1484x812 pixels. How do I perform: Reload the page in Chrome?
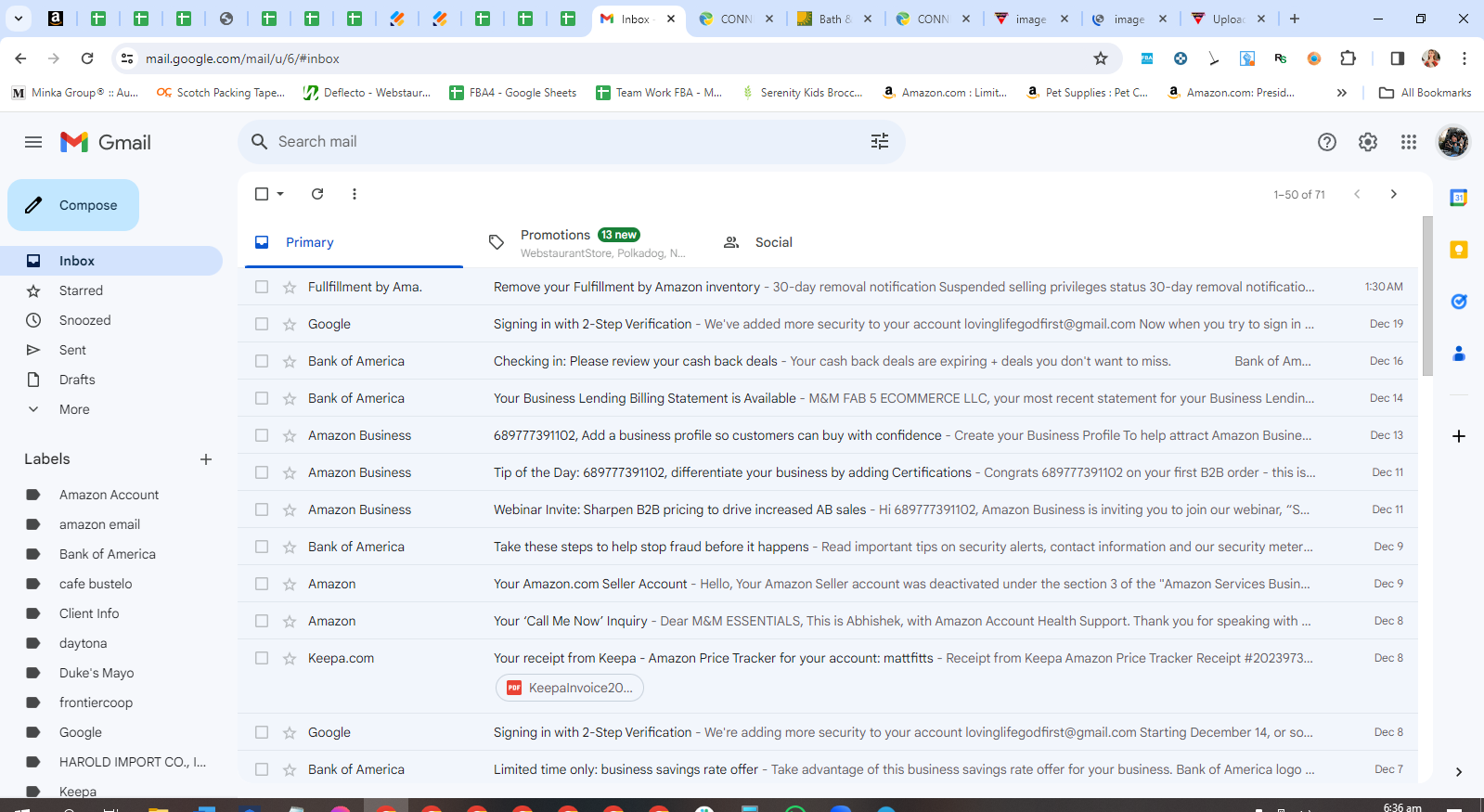point(87,58)
